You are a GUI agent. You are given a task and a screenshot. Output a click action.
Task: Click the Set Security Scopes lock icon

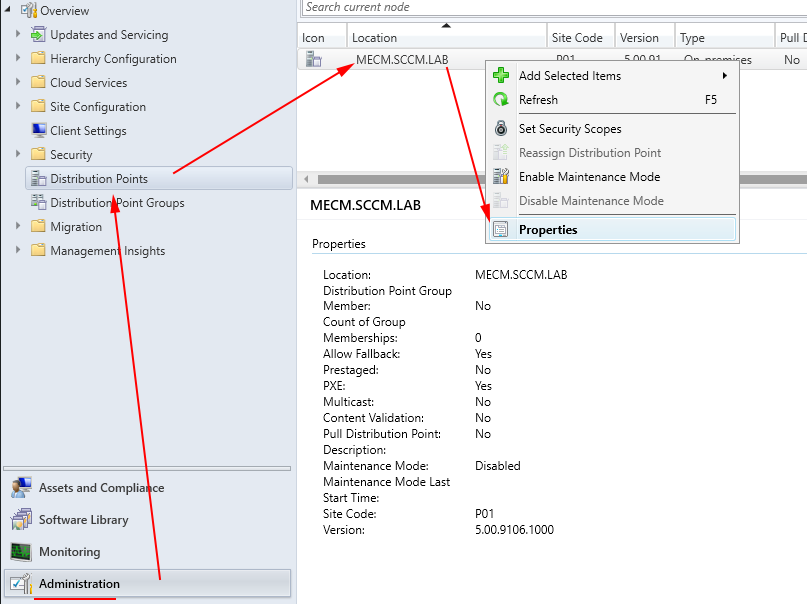coord(501,129)
